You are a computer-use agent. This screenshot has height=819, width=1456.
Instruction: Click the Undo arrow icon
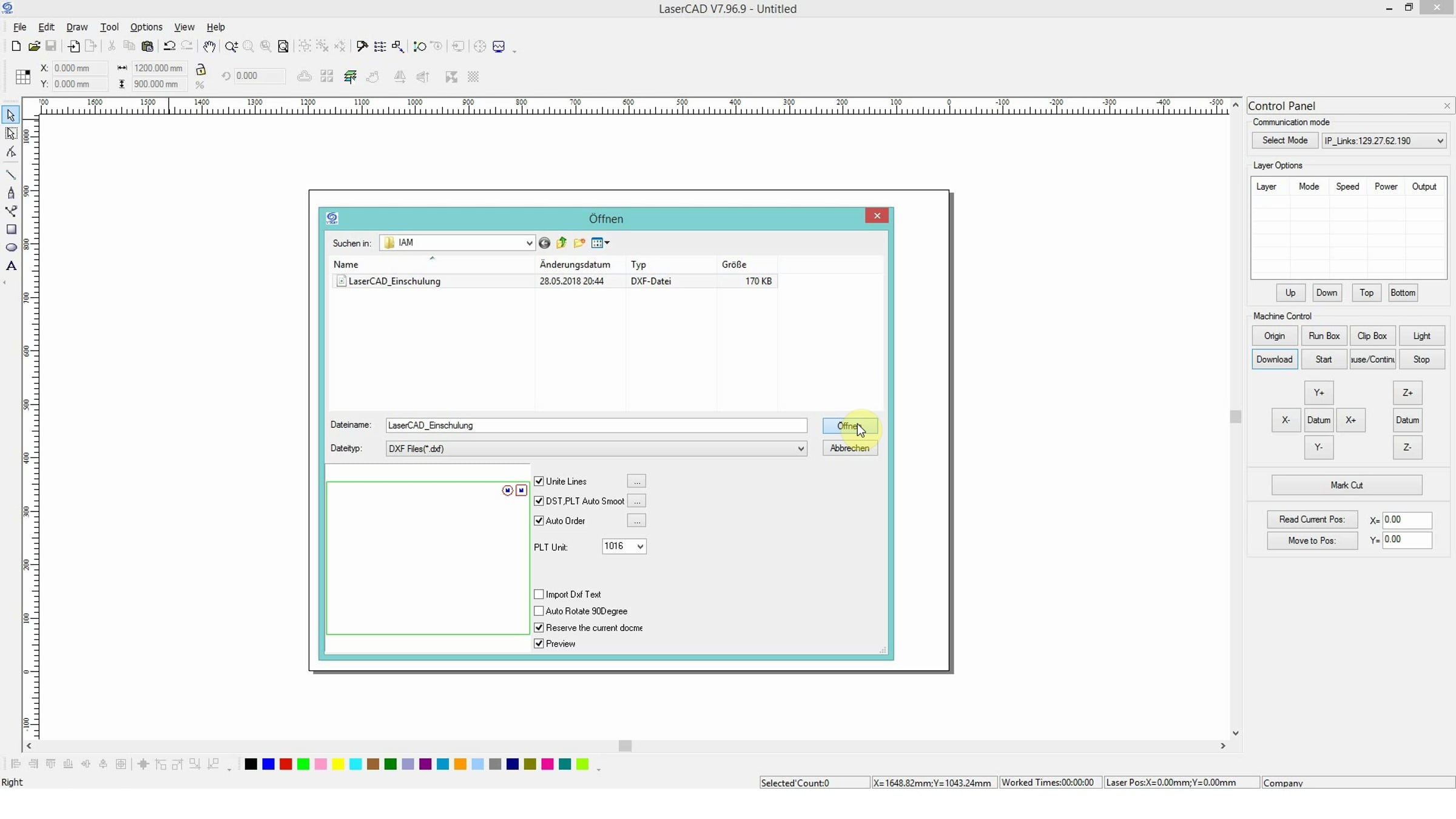pyautogui.click(x=169, y=46)
